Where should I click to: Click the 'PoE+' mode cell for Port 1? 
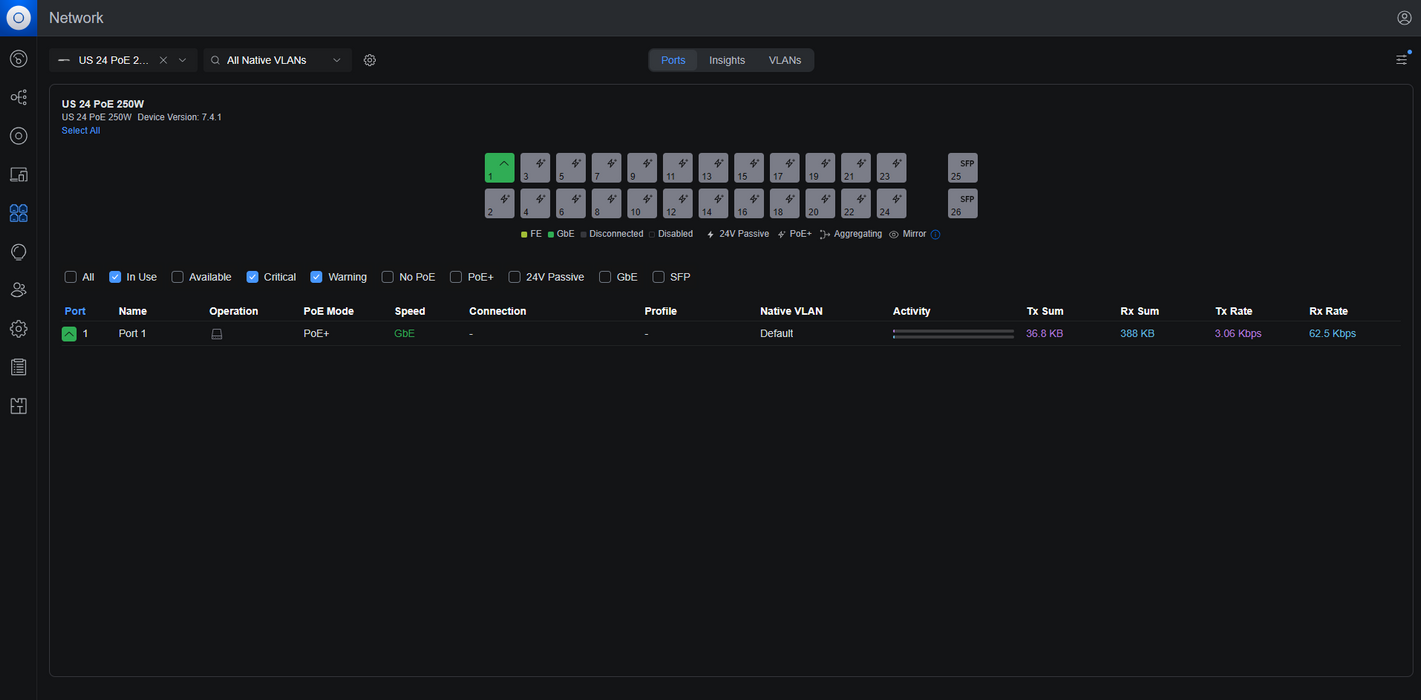316,334
